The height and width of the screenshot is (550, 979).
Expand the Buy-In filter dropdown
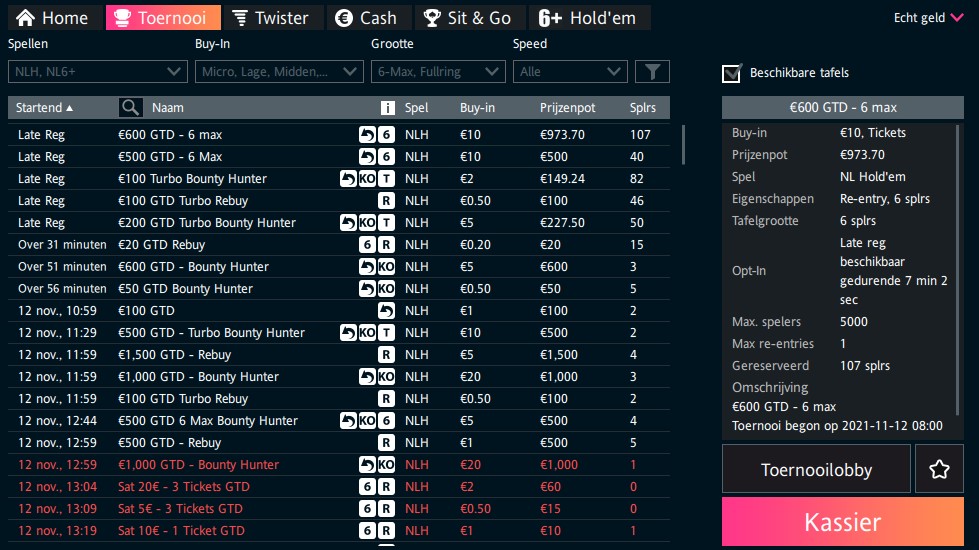click(x=279, y=71)
